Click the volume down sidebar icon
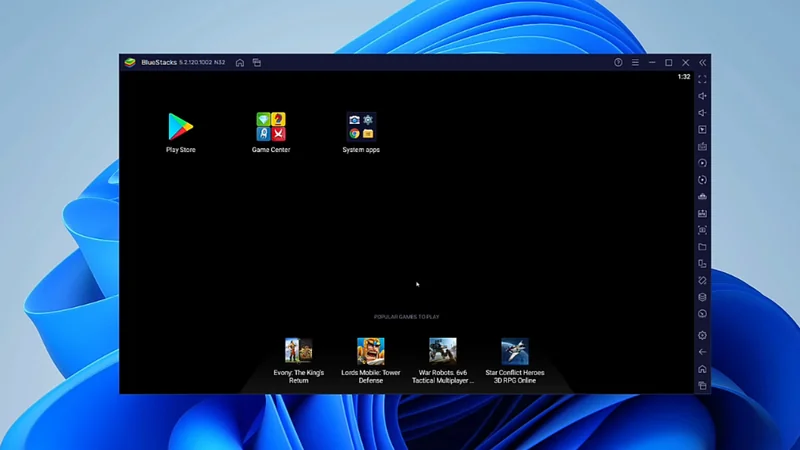This screenshot has height=450, width=800. (702, 113)
